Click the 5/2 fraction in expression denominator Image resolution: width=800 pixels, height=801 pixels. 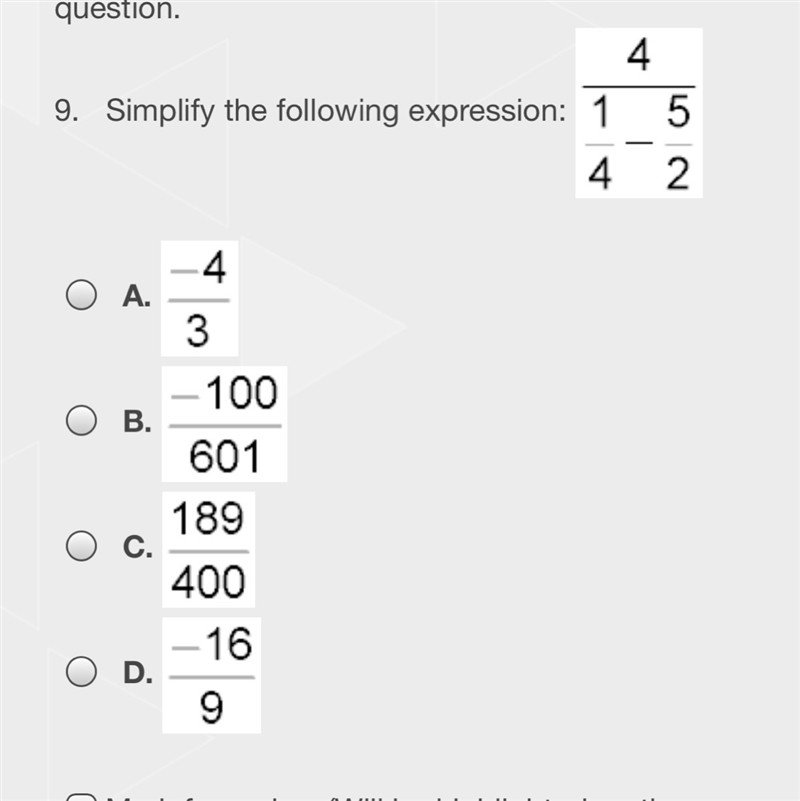pos(678,143)
